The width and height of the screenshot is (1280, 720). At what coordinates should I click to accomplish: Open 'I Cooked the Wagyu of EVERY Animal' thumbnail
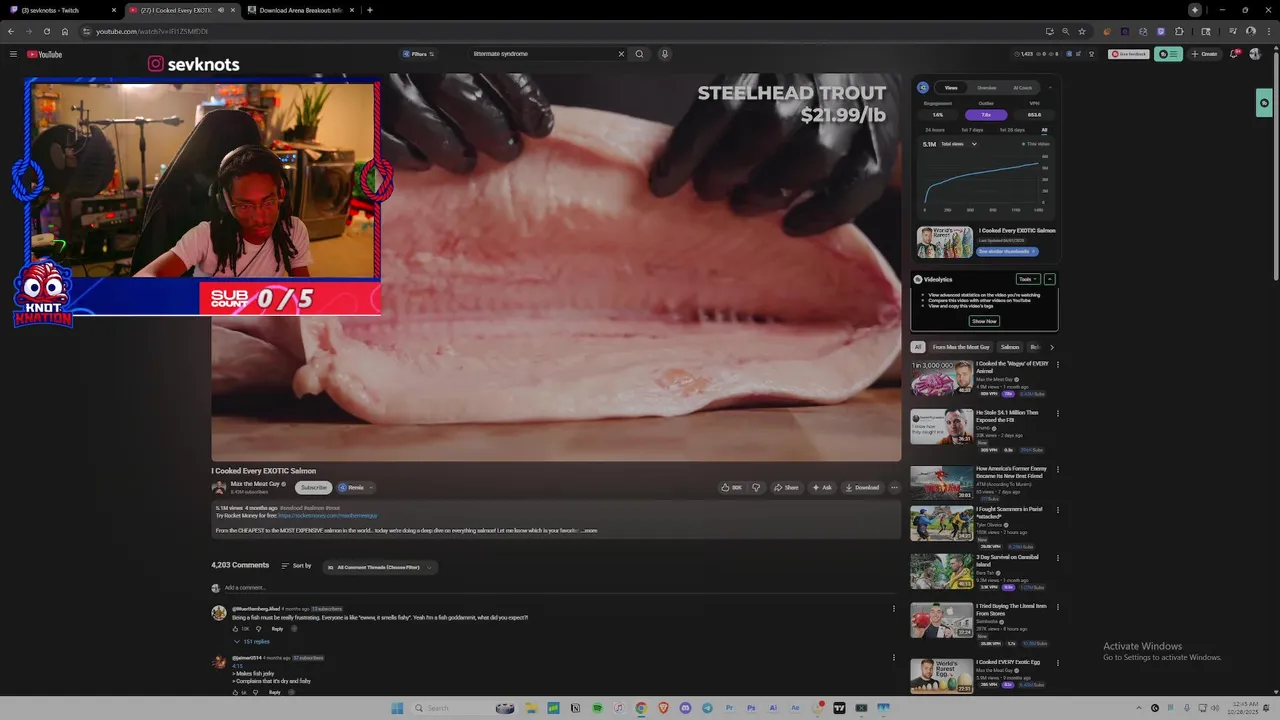(x=941, y=378)
